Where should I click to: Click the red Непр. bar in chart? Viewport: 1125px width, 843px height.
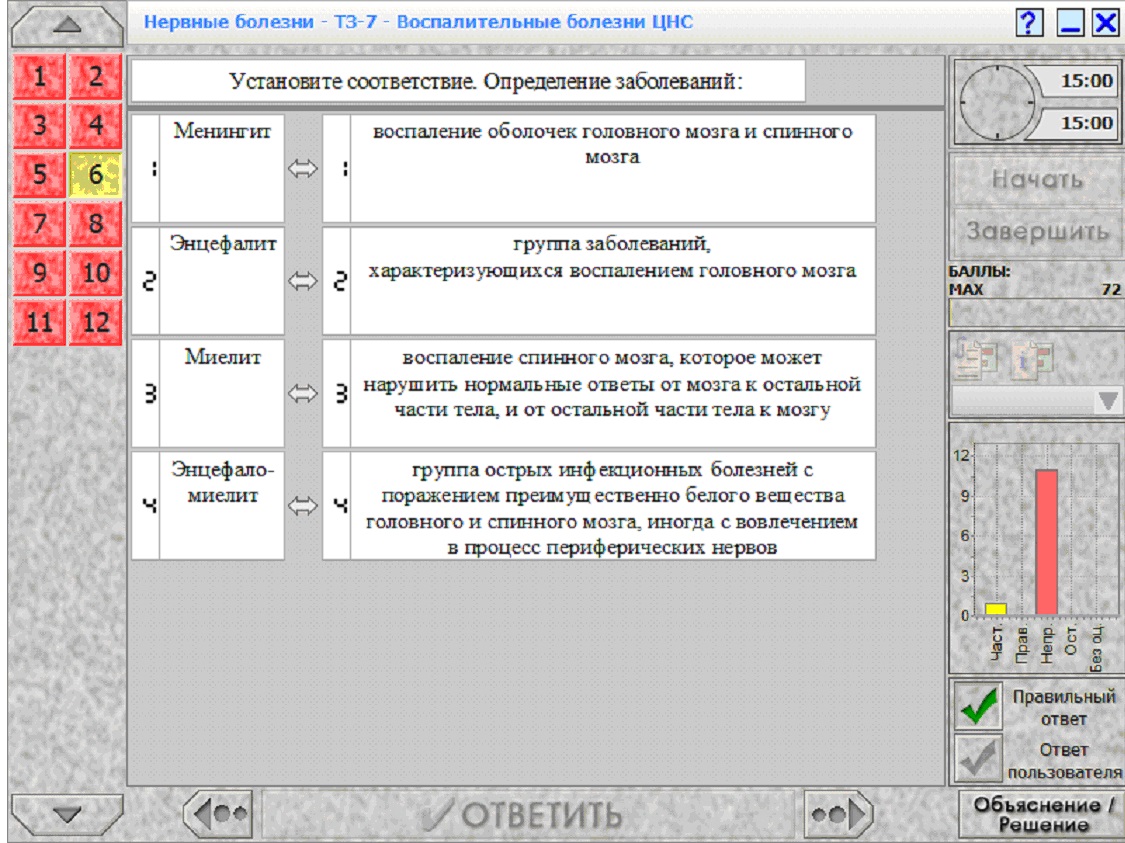tap(1046, 542)
